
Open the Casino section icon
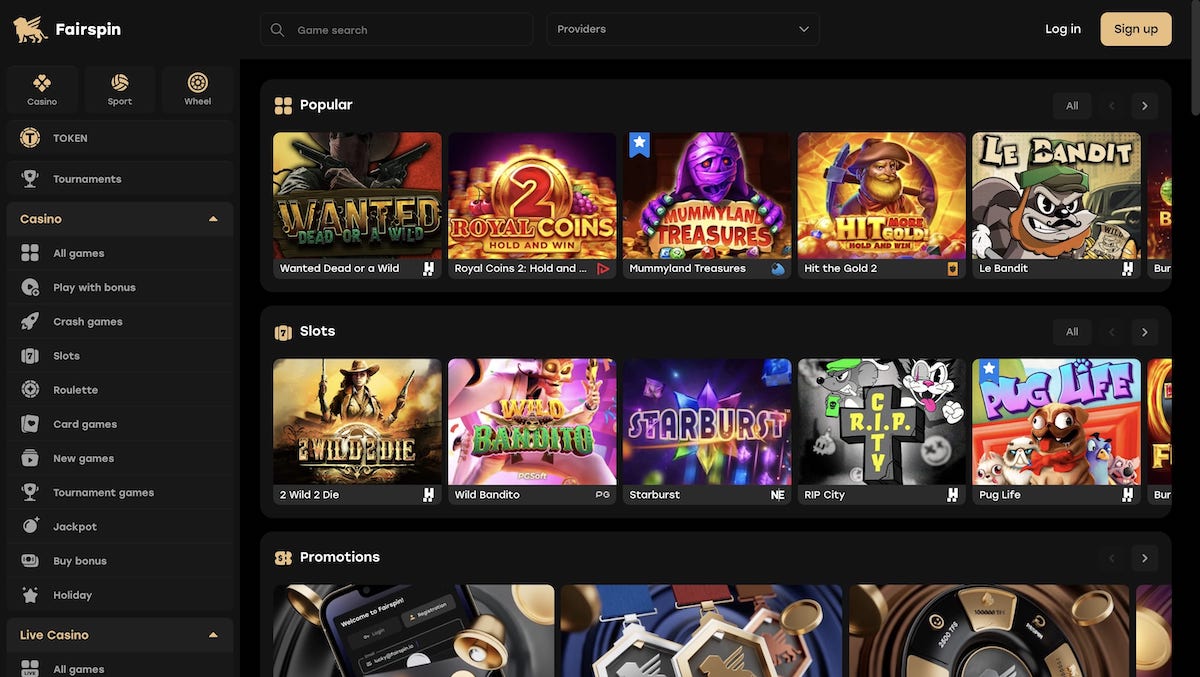[x=42, y=84]
